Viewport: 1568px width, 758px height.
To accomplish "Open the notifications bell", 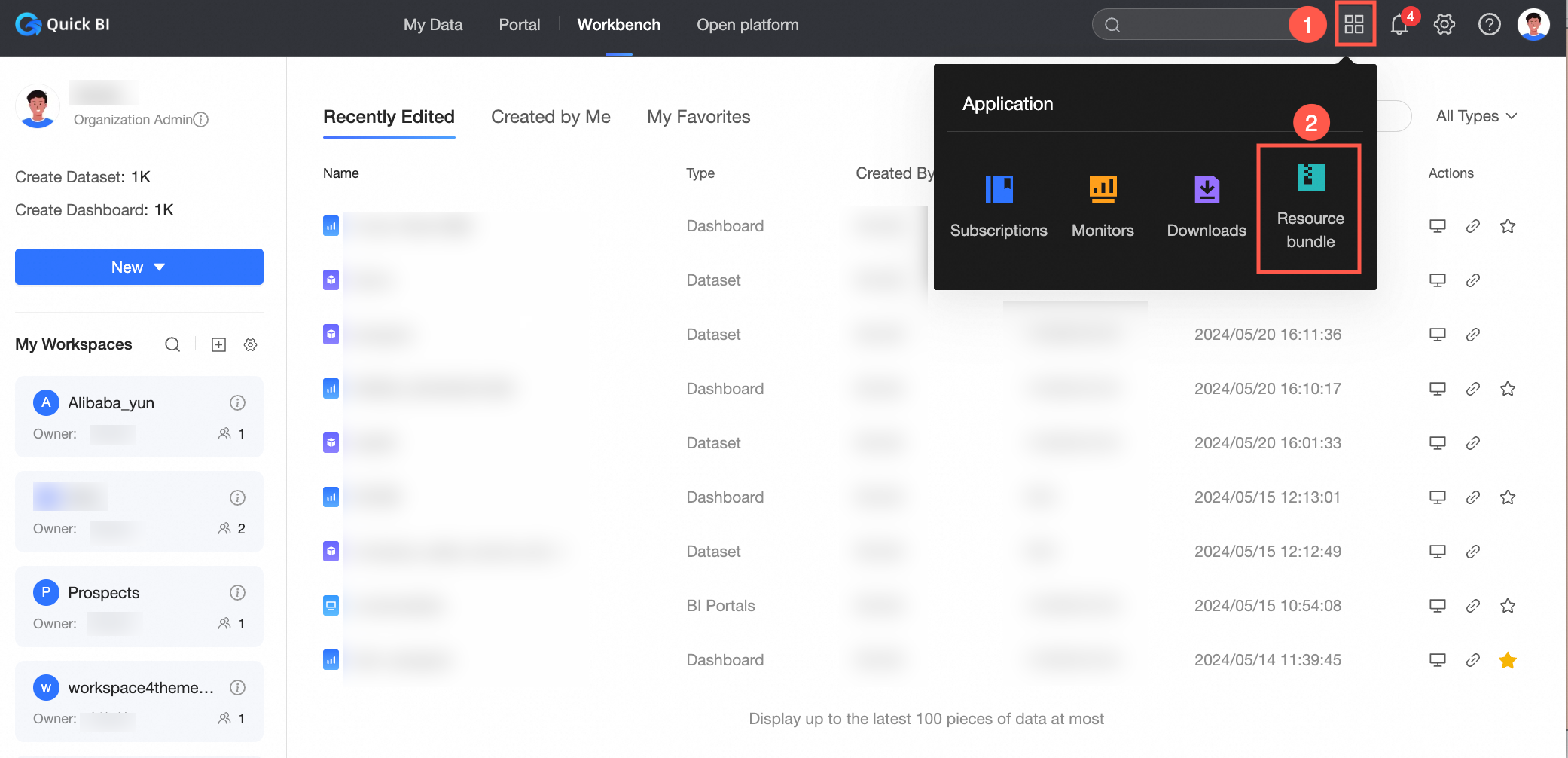I will tap(1399, 25).
